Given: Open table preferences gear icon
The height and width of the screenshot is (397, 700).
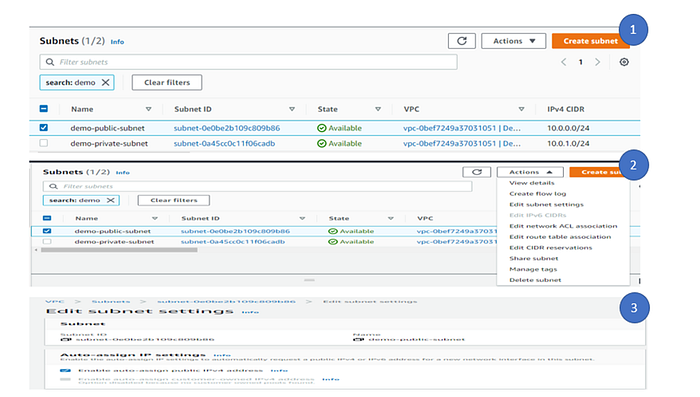Looking at the screenshot, I should tap(624, 62).
